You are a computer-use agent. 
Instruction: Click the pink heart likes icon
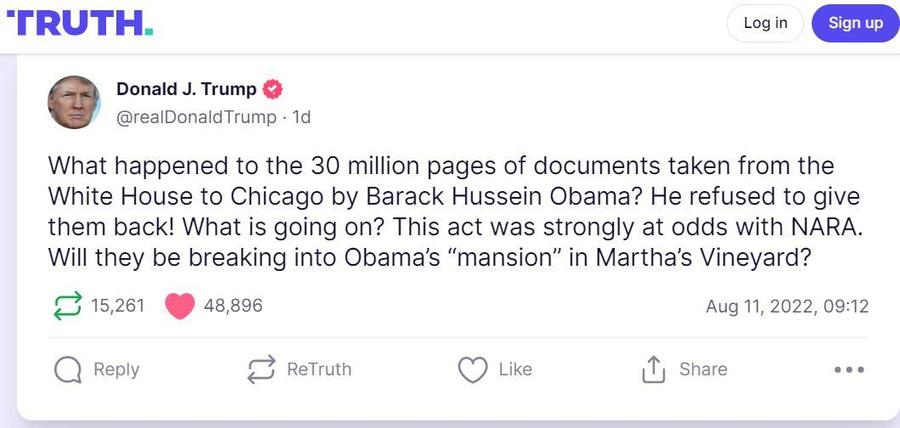click(179, 305)
